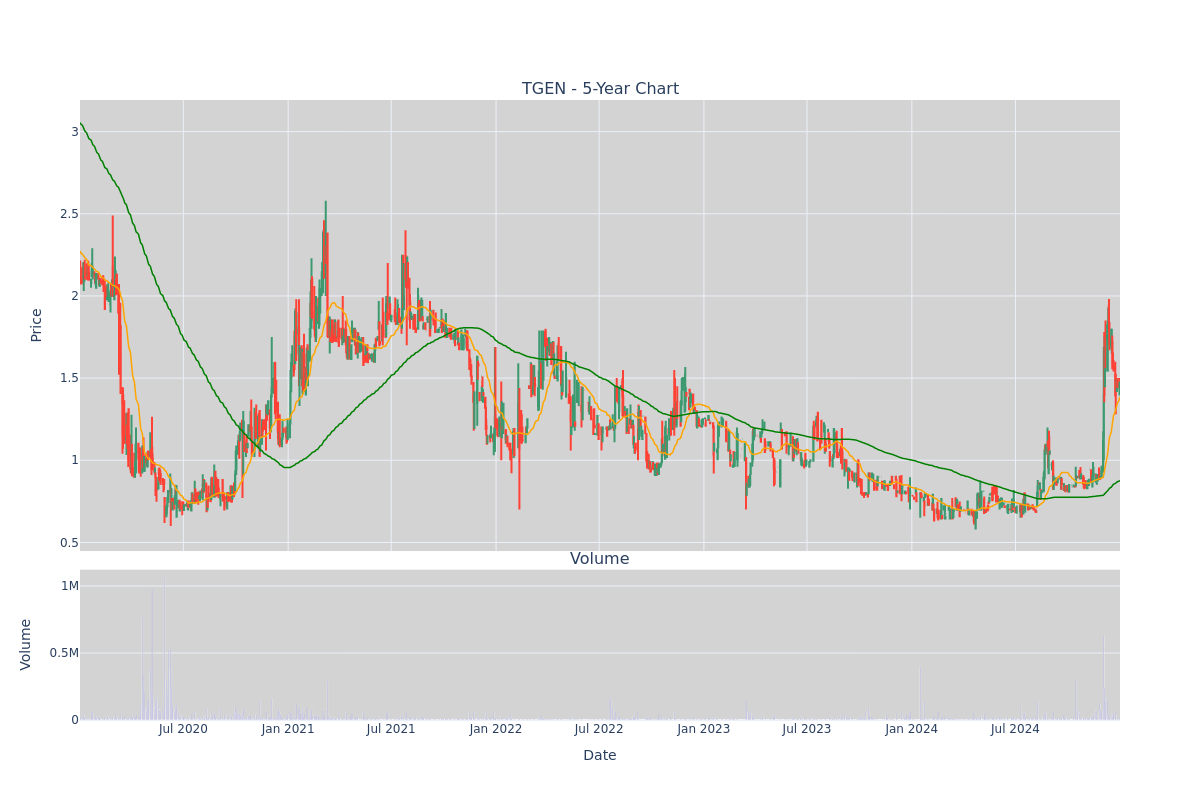Screen dimensions: 1200x800
Task: Click the 'Jan 2021' date tick label
Action: point(288,729)
